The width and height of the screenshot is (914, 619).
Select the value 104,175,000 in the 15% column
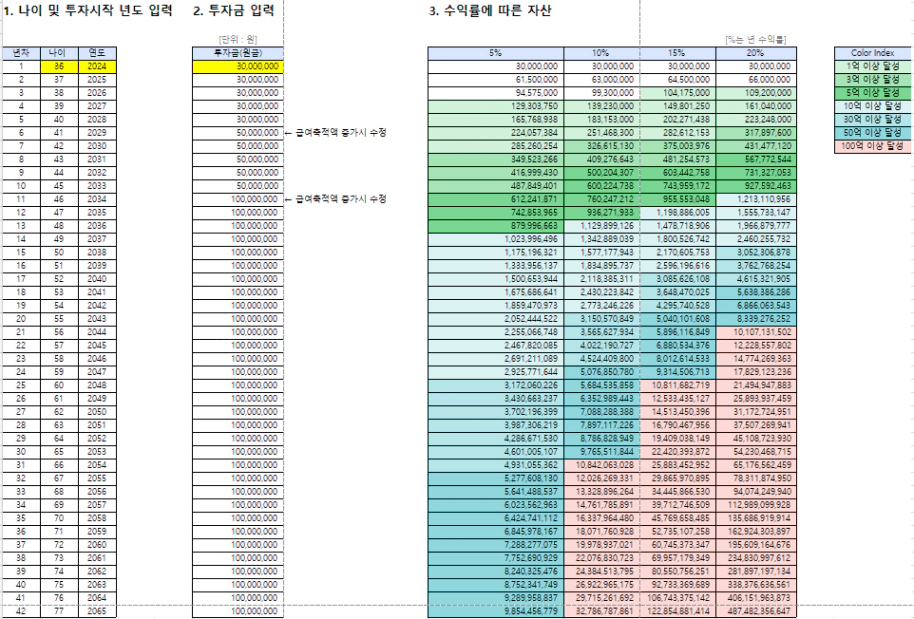click(677, 93)
